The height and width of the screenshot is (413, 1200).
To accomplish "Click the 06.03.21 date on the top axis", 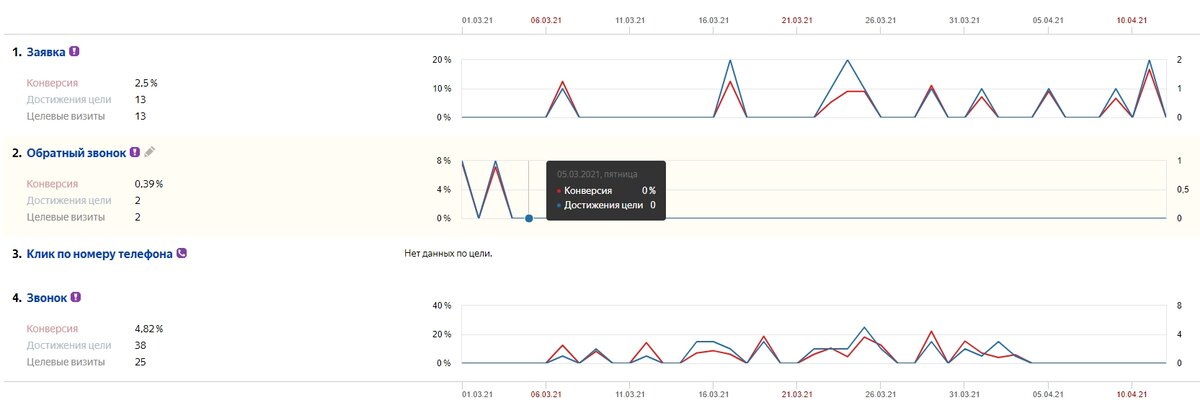I will 546,20.
